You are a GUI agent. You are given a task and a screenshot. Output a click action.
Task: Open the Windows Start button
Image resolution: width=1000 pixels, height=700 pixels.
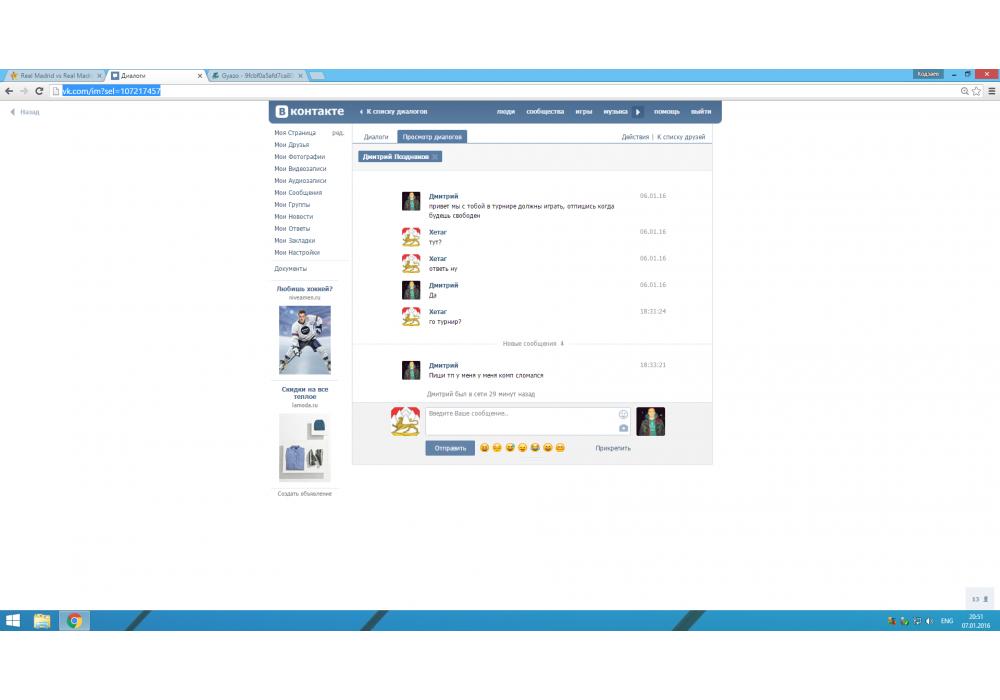coord(13,620)
